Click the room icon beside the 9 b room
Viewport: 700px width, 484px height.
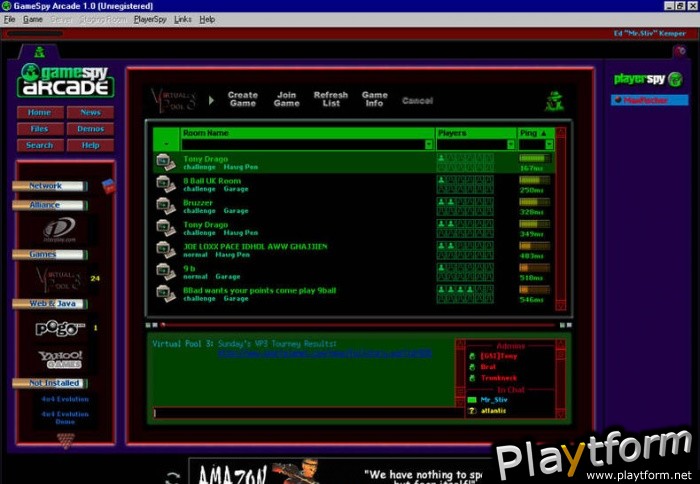pyautogui.click(x=166, y=271)
